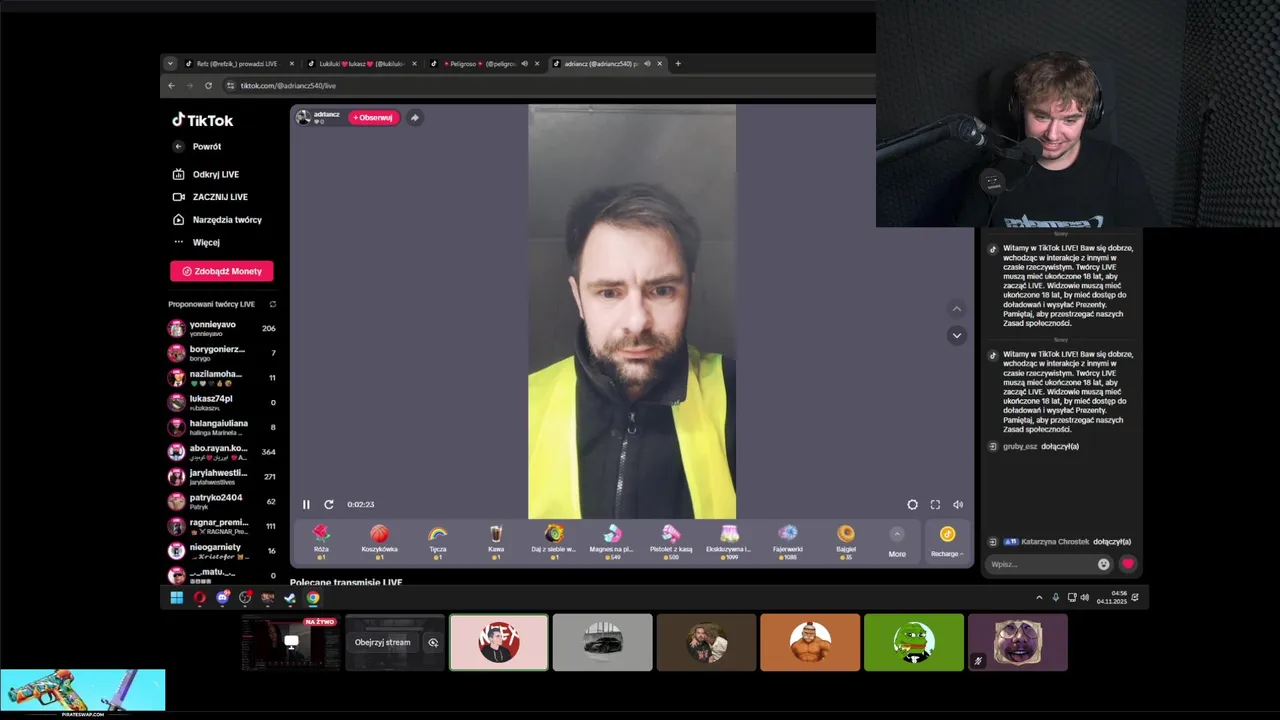The image size is (1280, 720).
Task: Show hidden system tray icons
Action: tap(1039, 598)
